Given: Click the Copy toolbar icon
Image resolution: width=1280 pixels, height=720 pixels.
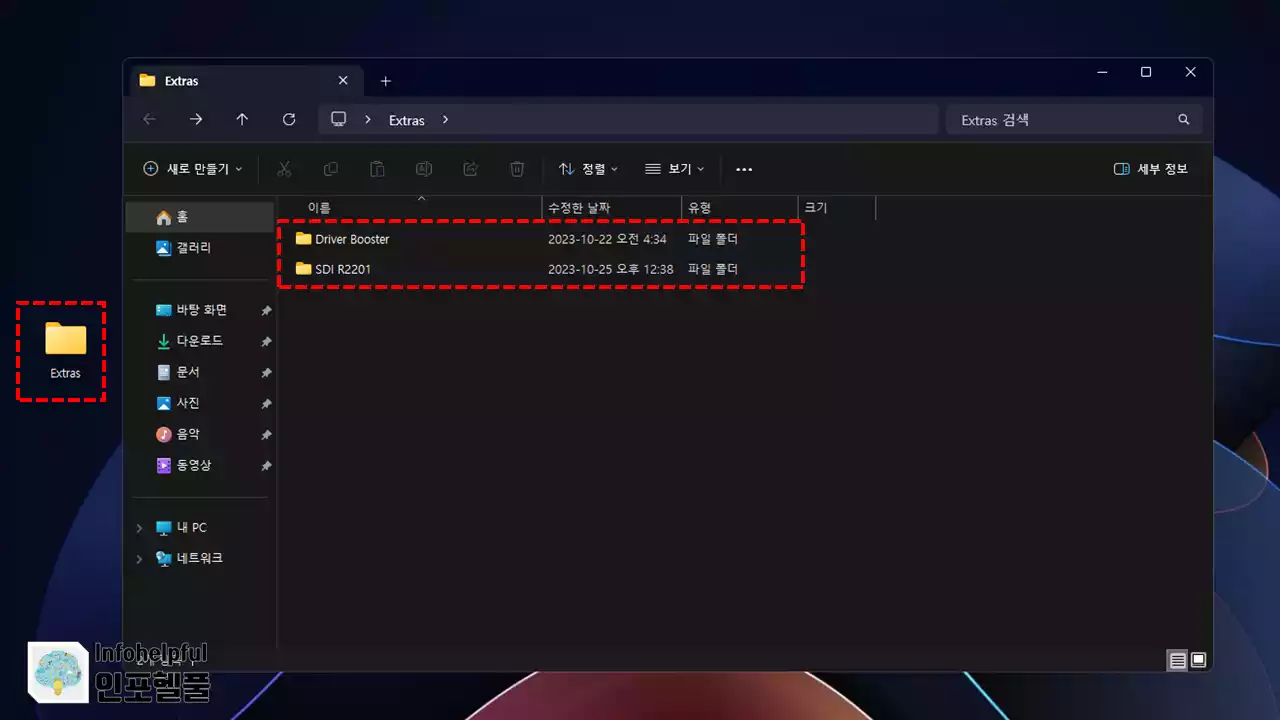Looking at the screenshot, I should point(331,169).
